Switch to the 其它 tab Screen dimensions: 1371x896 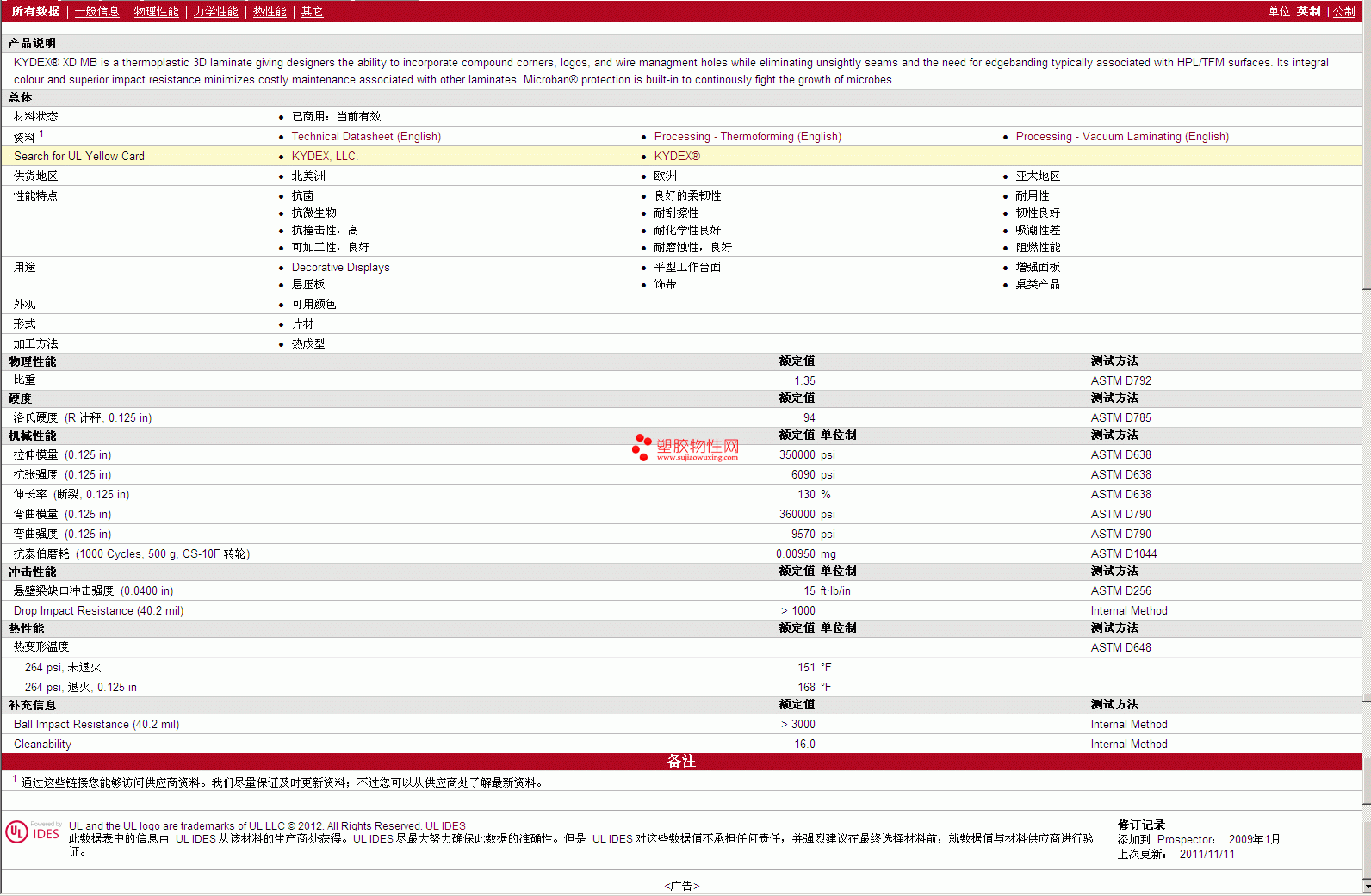(312, 12)
